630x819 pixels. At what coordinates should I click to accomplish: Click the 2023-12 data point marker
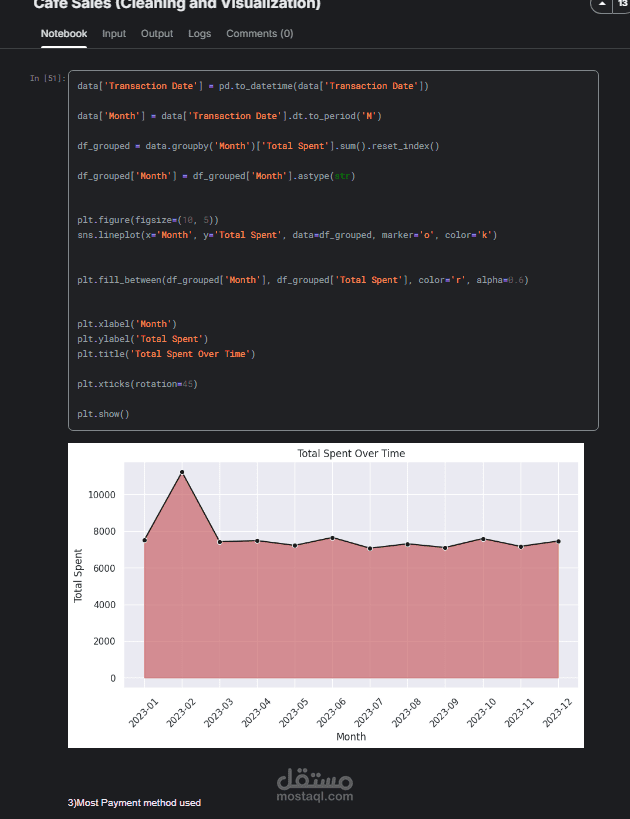click(558, 542)
